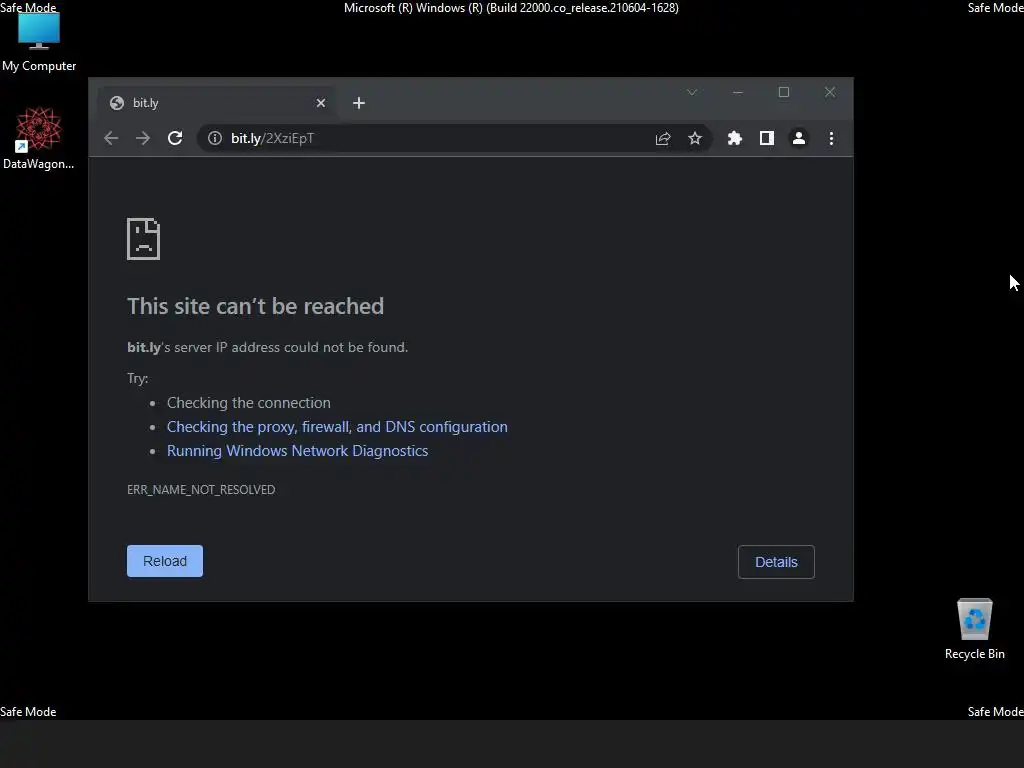Select the bit.ly tab
This screenshot has height=768, width=1024.
[217, 103]
